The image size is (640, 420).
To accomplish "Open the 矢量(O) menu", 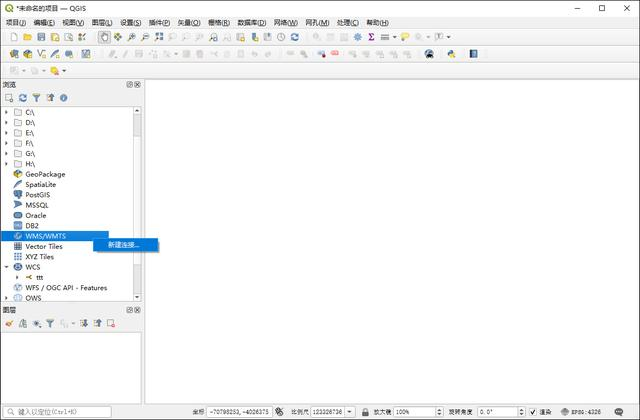I will tap(189, 22).
